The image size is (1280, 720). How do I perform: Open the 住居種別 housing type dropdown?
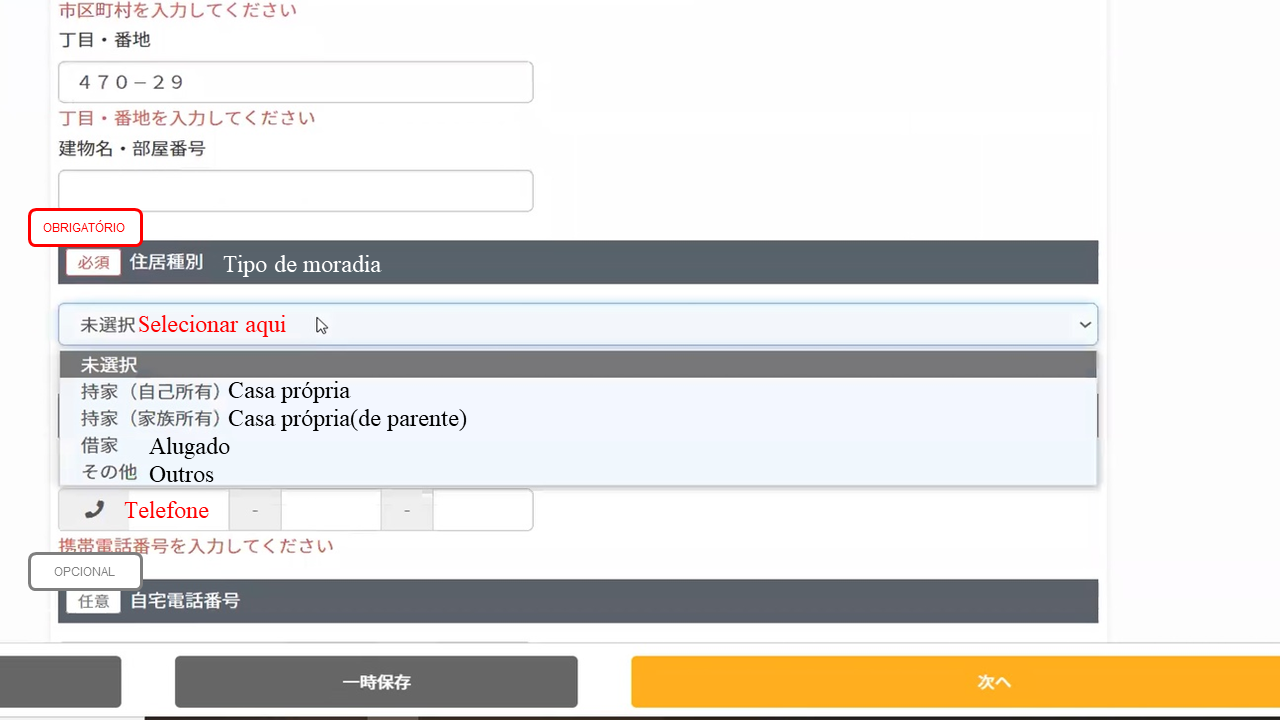(577, 325)
